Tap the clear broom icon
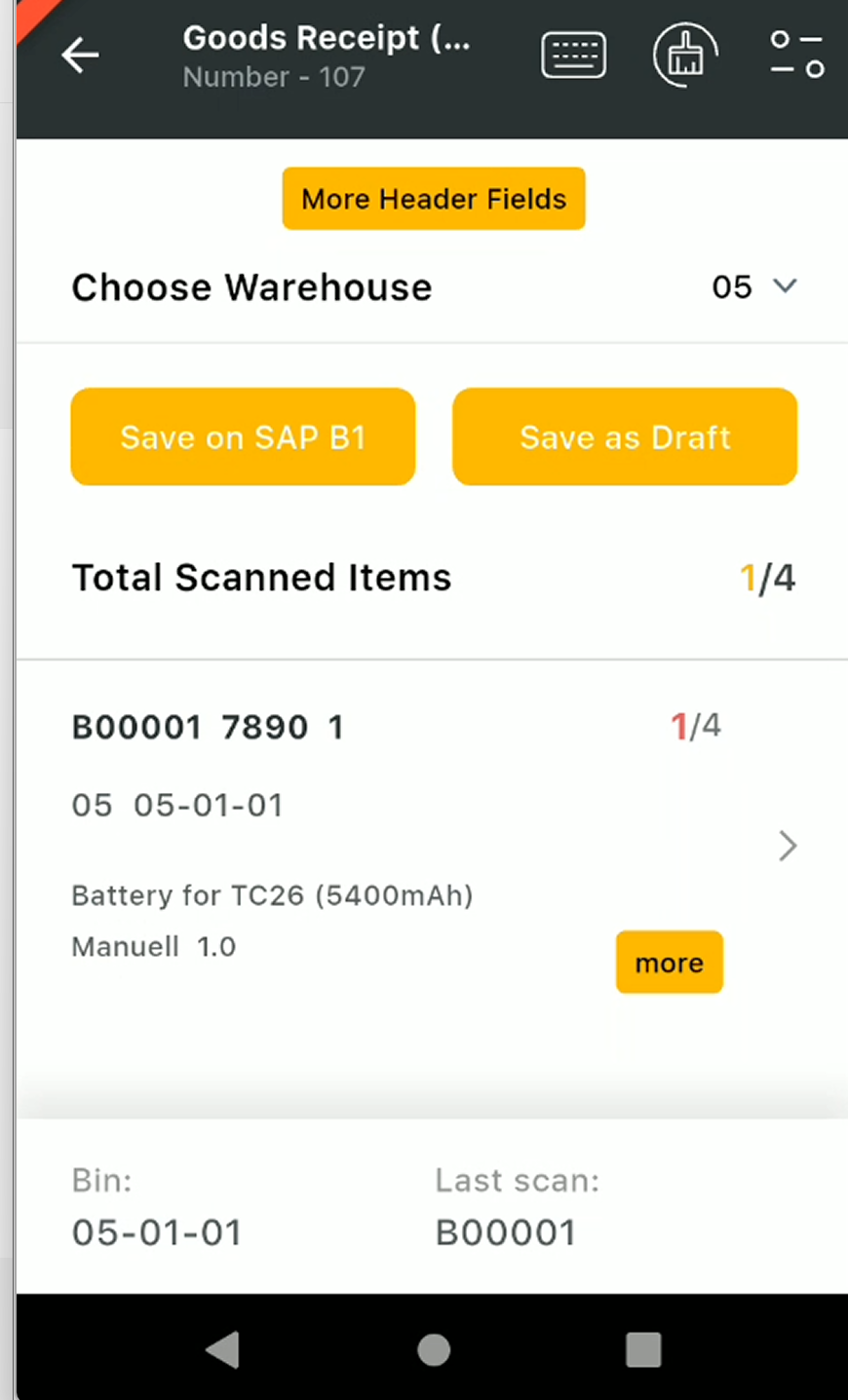This screenshot has height=1400, width=848. (685, 56)
